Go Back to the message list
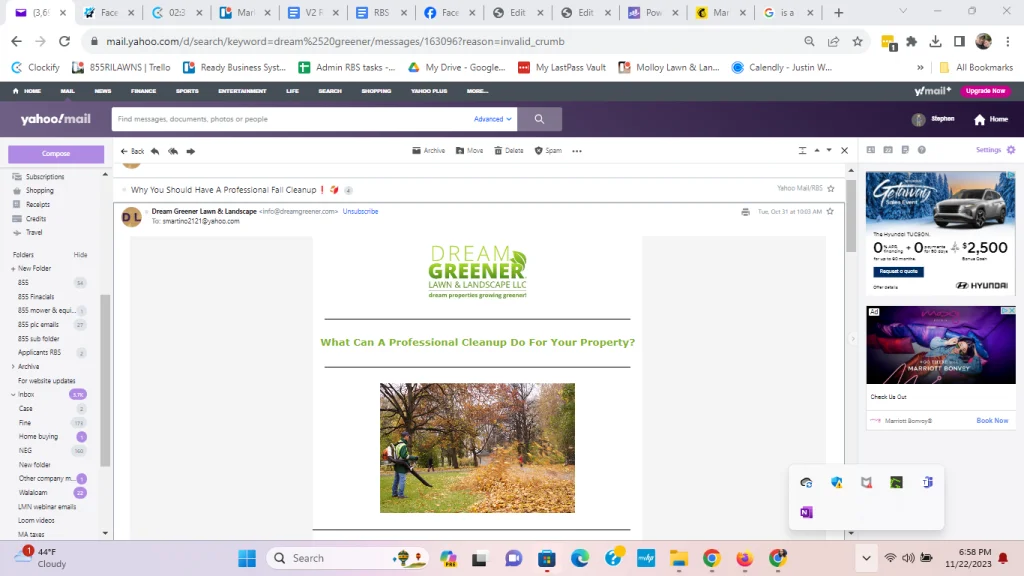The image size is (1024, 576). tap(133, 151)
